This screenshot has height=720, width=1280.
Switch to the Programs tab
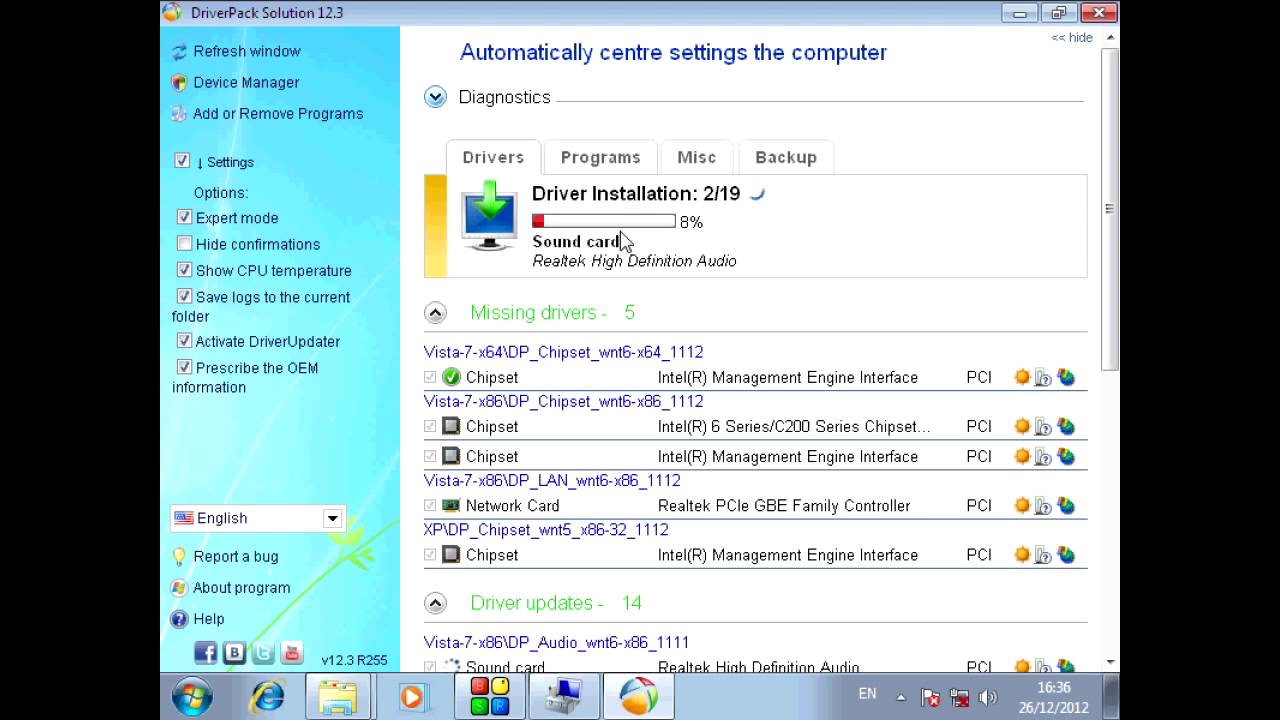(x=600, y=157)
